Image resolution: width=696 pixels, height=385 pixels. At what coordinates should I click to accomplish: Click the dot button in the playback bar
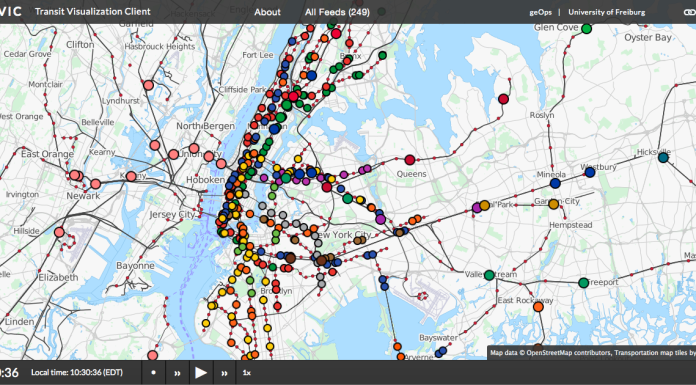[x=154, y=373]
